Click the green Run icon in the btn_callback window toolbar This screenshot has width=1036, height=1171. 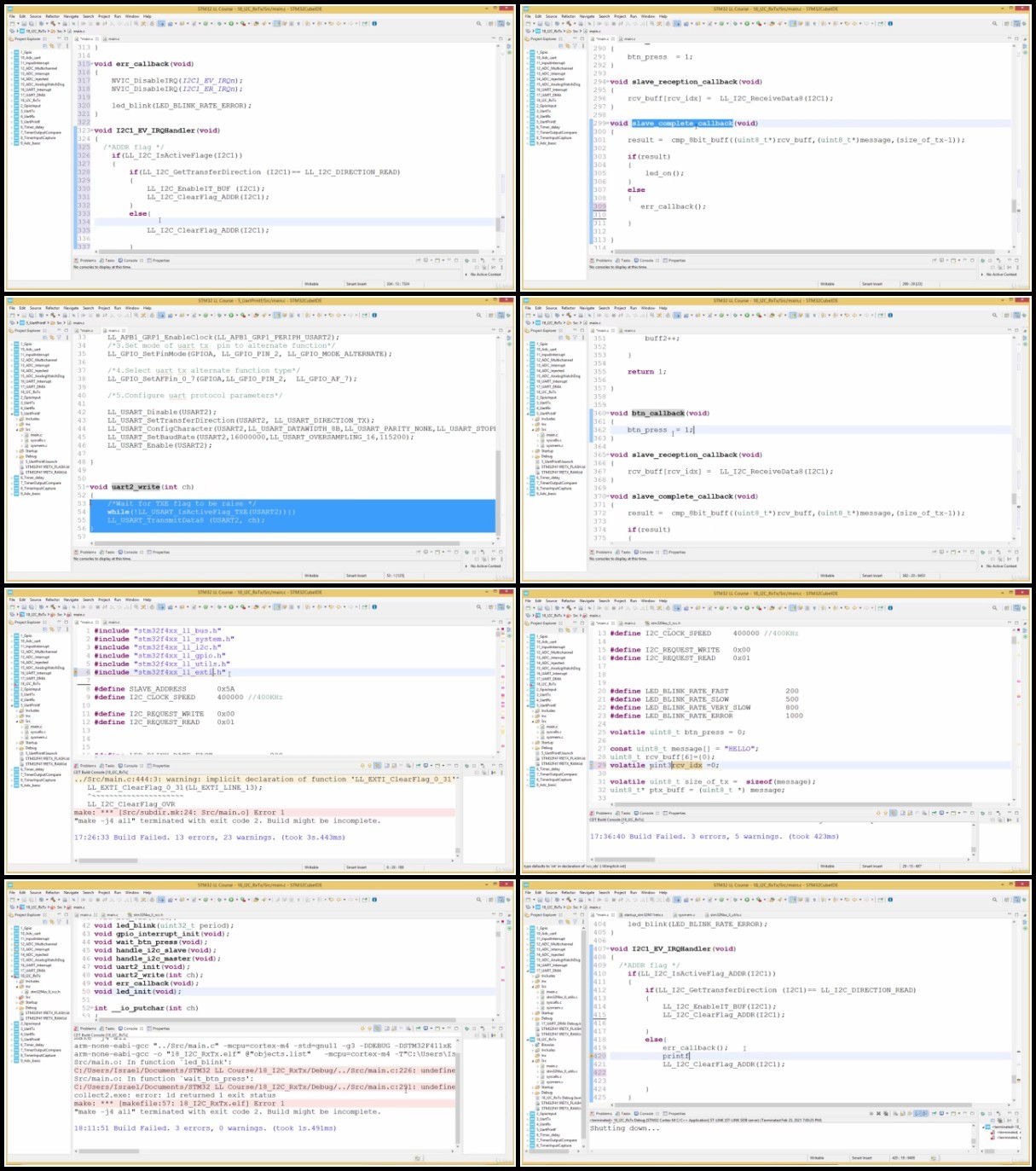tap(746, 315)
